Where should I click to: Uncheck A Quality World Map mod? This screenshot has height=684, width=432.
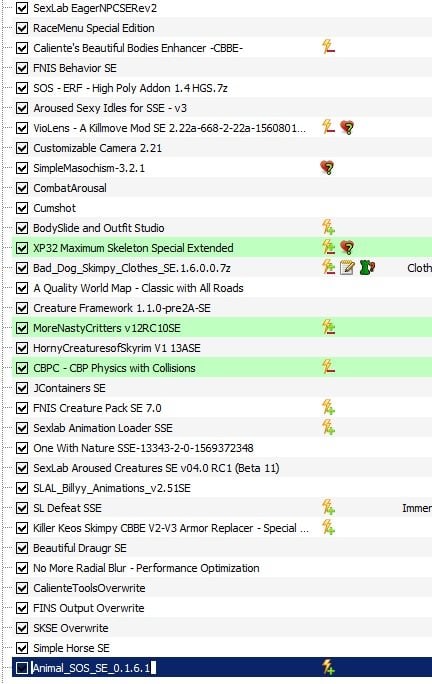[22, 288]
